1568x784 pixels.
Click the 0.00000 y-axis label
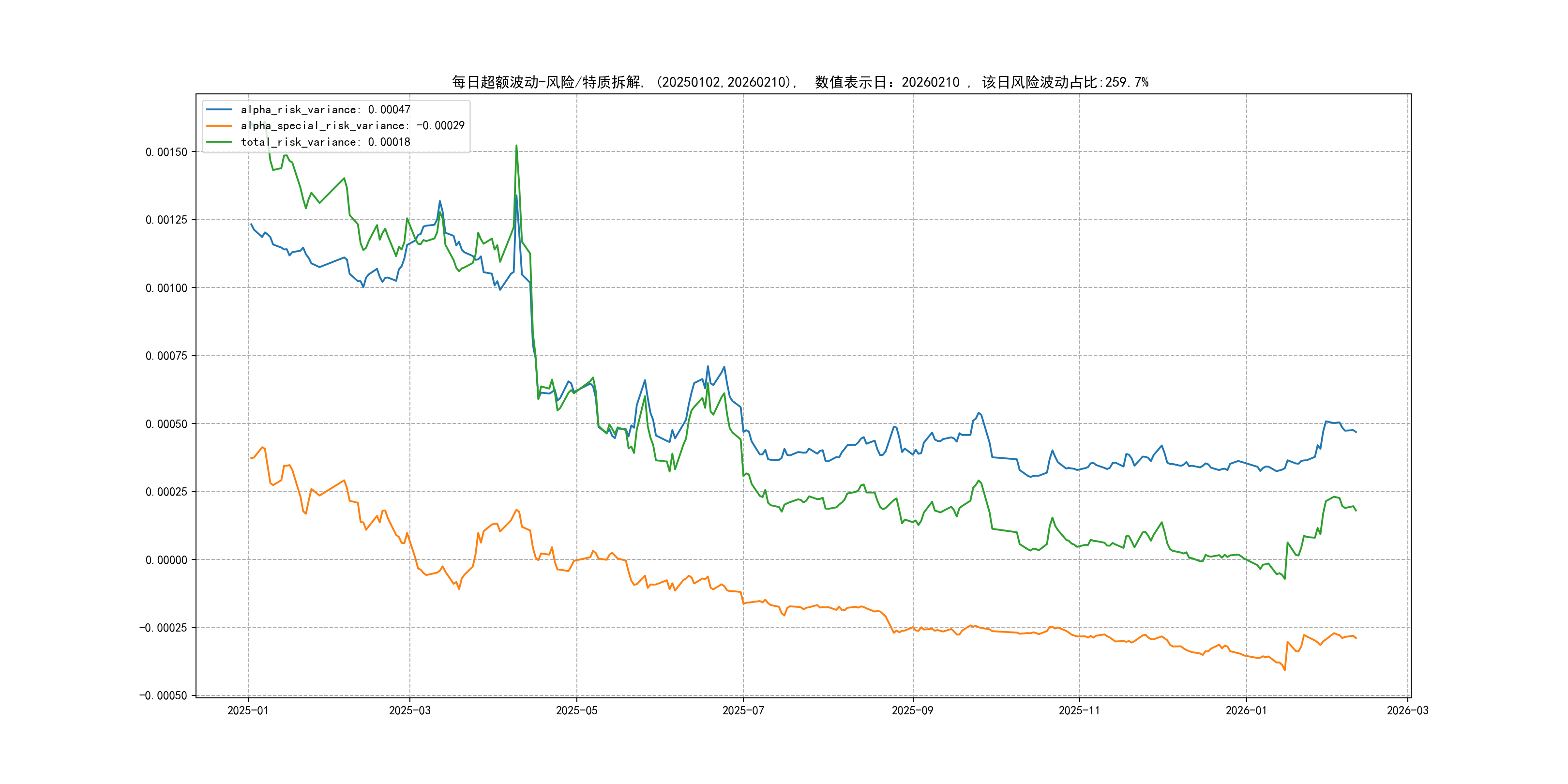166,560
